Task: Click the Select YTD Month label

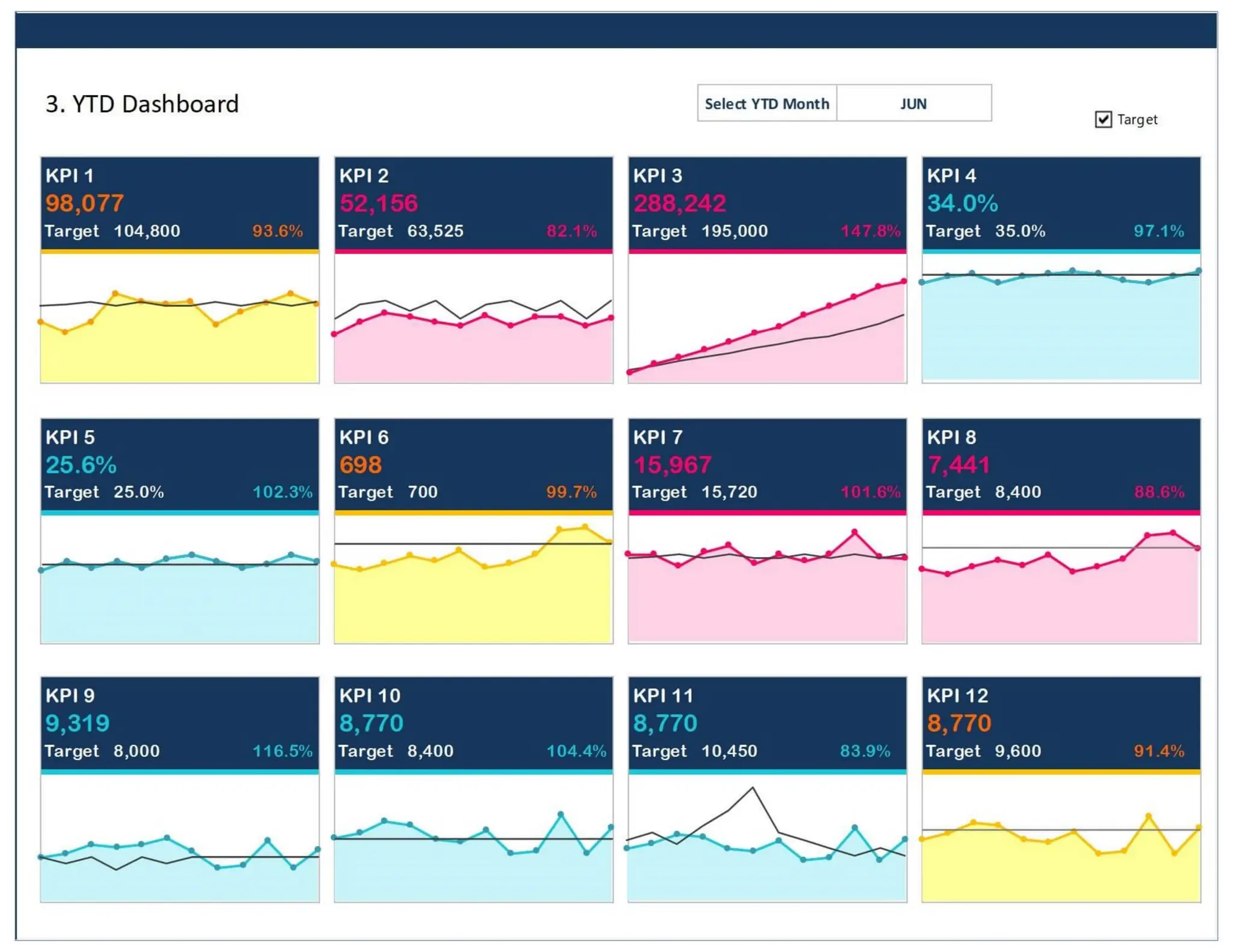Action: click(x=766, y=104)
